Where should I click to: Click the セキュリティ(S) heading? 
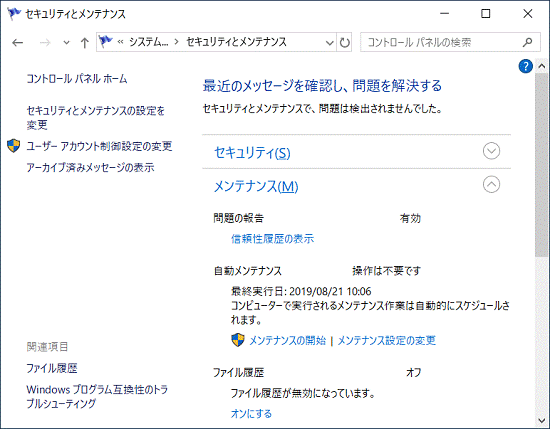tap(252, 153)
